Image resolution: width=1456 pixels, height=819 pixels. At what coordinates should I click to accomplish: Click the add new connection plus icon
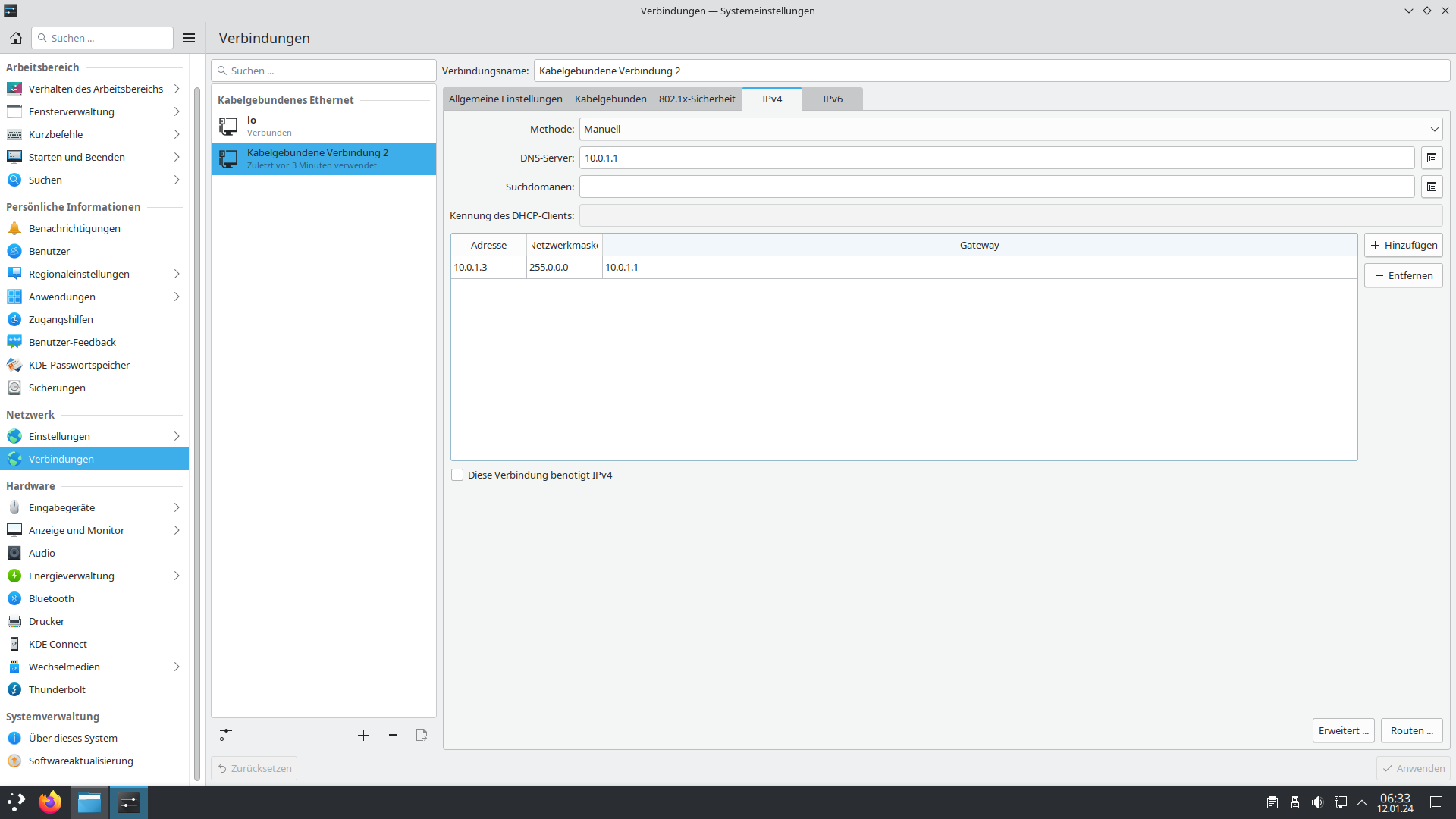point(363,735)
